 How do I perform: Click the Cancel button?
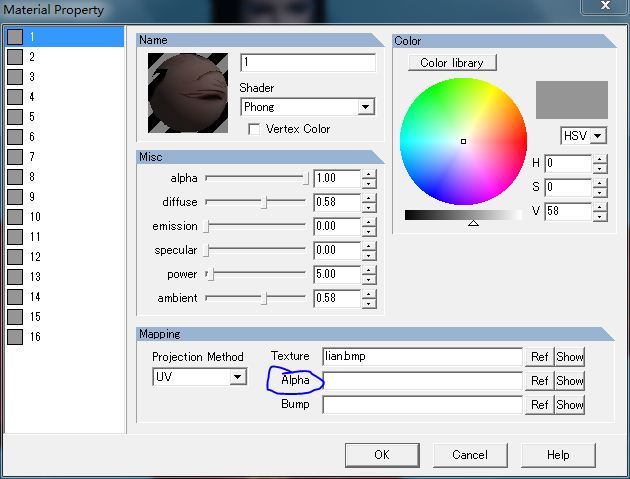pos(470,455)
